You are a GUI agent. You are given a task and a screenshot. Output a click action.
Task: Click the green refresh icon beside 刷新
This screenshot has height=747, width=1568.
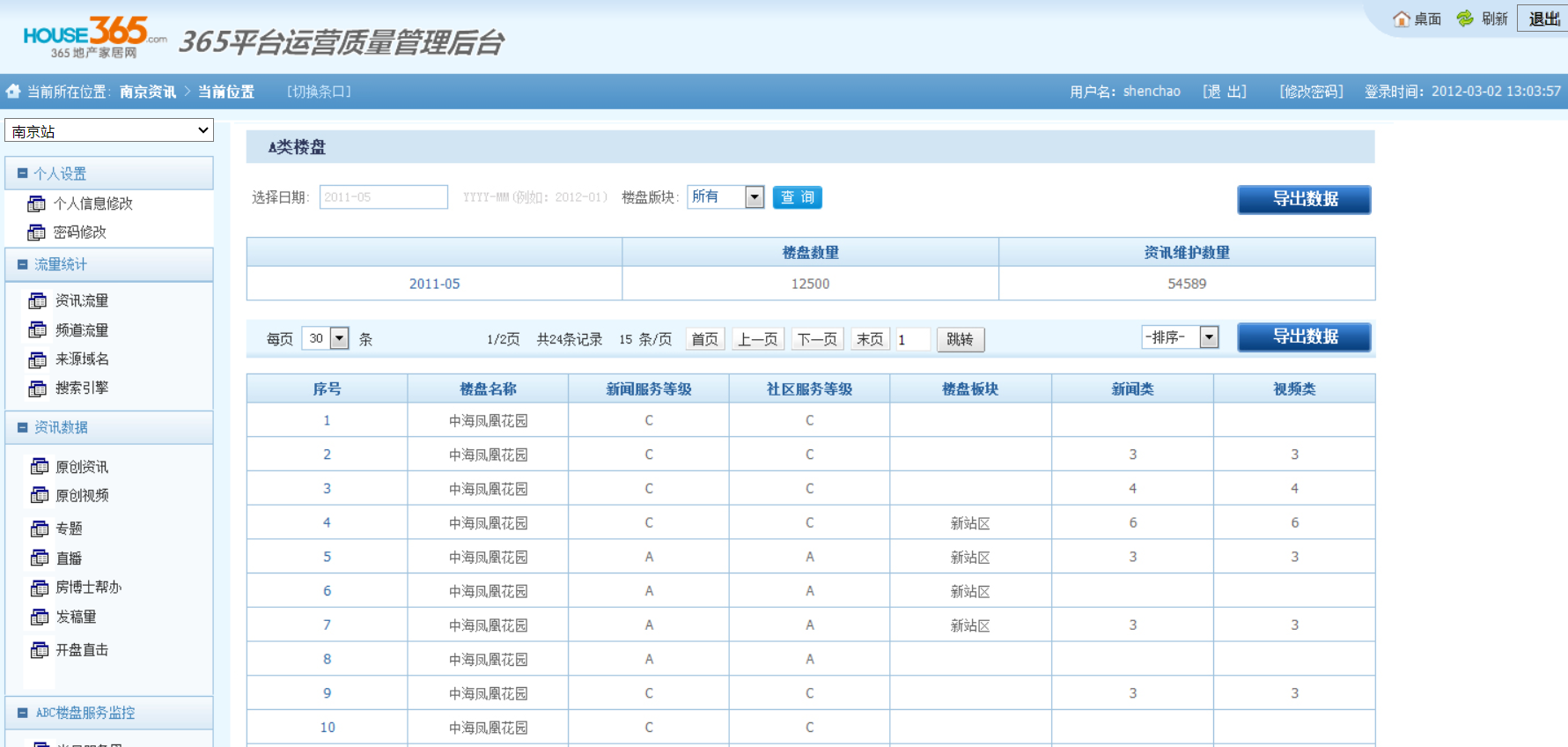1465,18
